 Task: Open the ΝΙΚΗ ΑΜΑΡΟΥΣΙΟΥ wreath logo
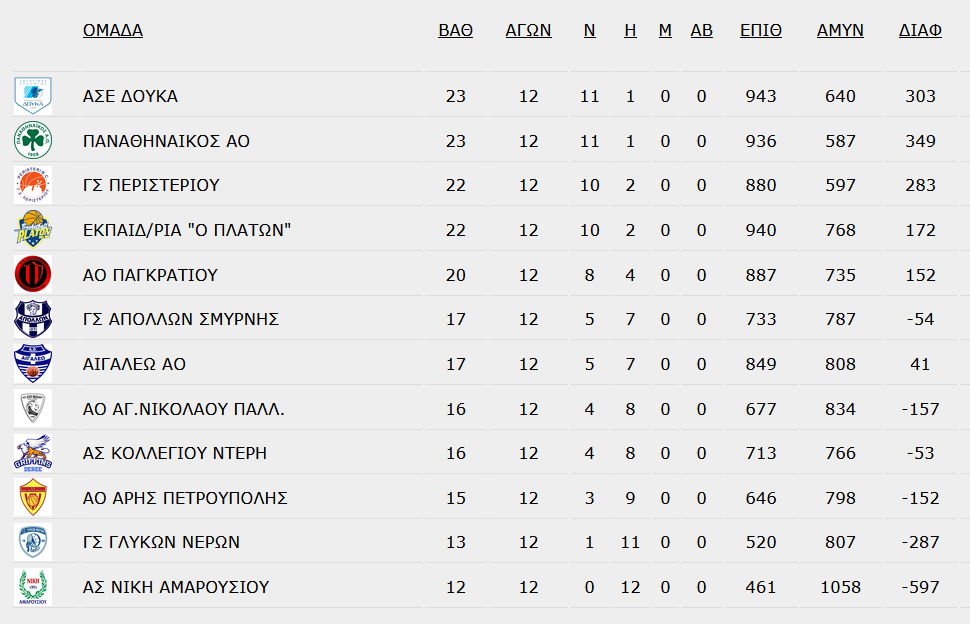pos(33,586)
